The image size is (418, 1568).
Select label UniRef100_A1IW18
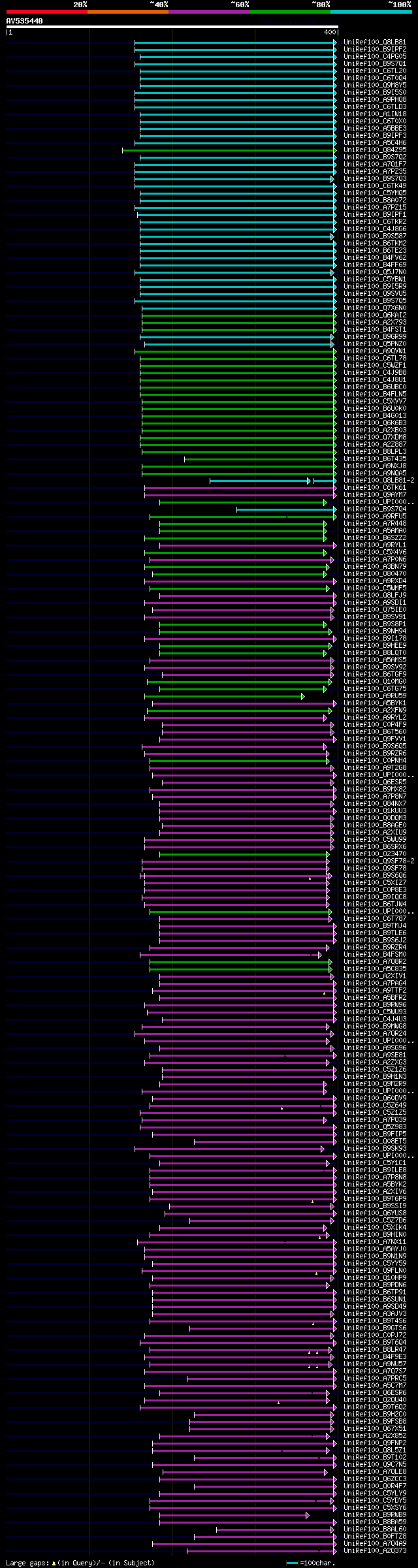point(375,114)
